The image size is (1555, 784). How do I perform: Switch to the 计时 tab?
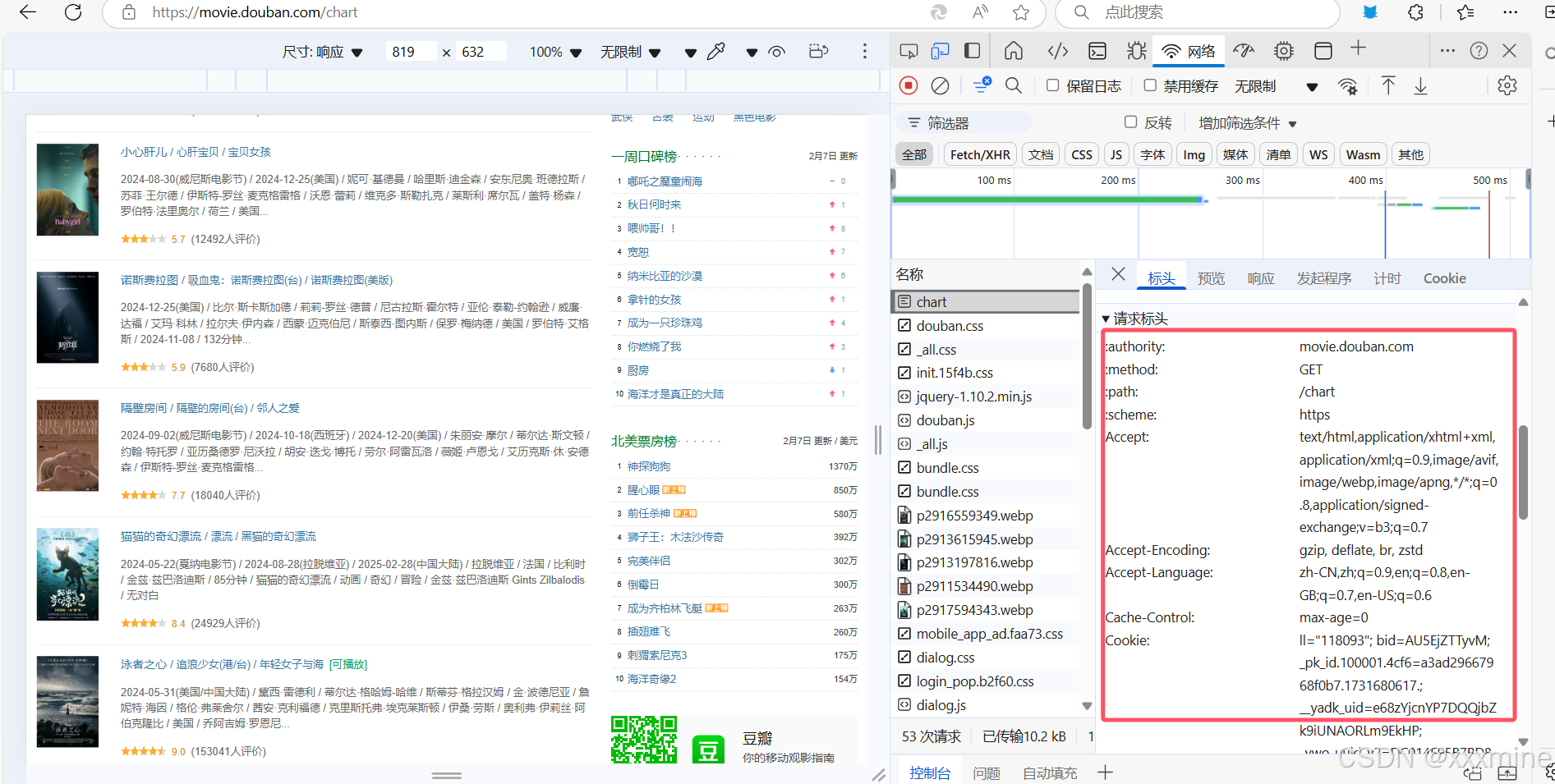(x=1387, y=278)
